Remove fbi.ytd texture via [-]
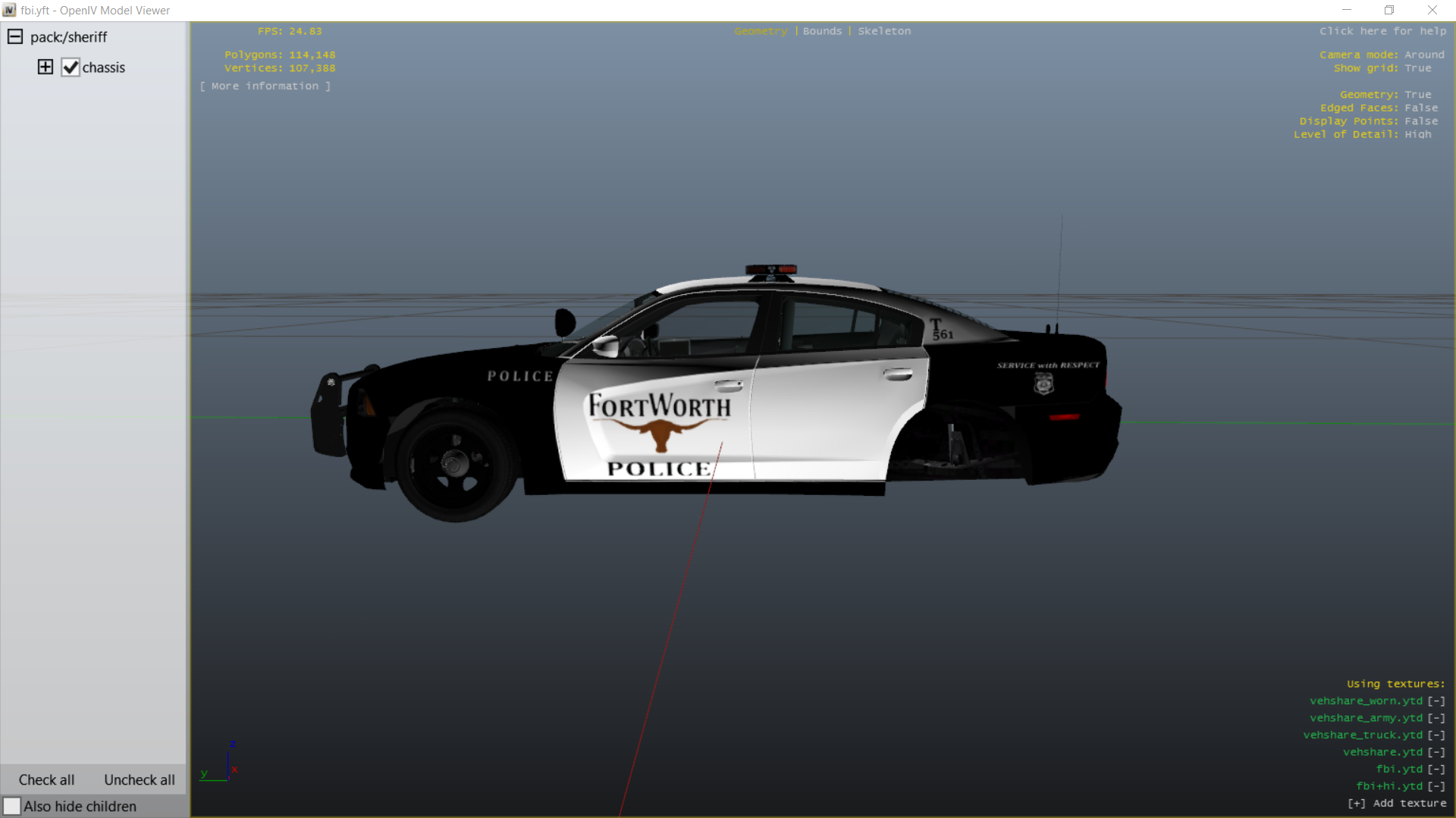Screen dimensions: 1456x818 tap(1436, 769)
